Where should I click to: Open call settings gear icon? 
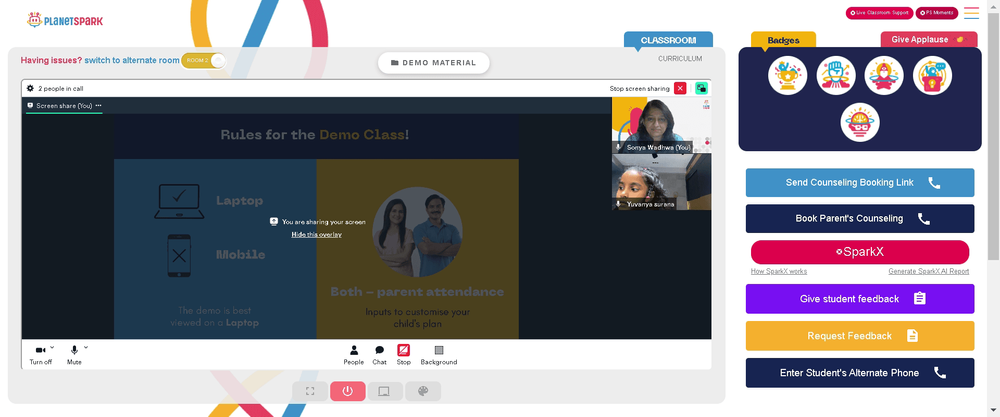tap(30, 89)
